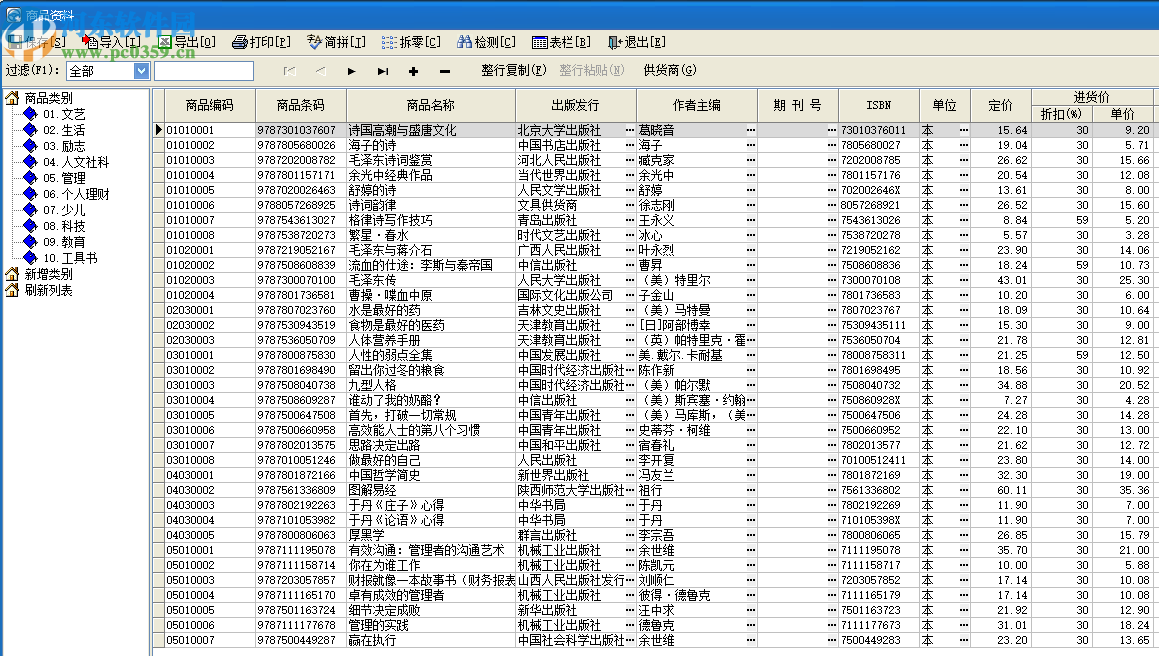Open author ellipsis for 余光中 row
Viewport: 1159px width, 656px height.
[x=751, y=175]
